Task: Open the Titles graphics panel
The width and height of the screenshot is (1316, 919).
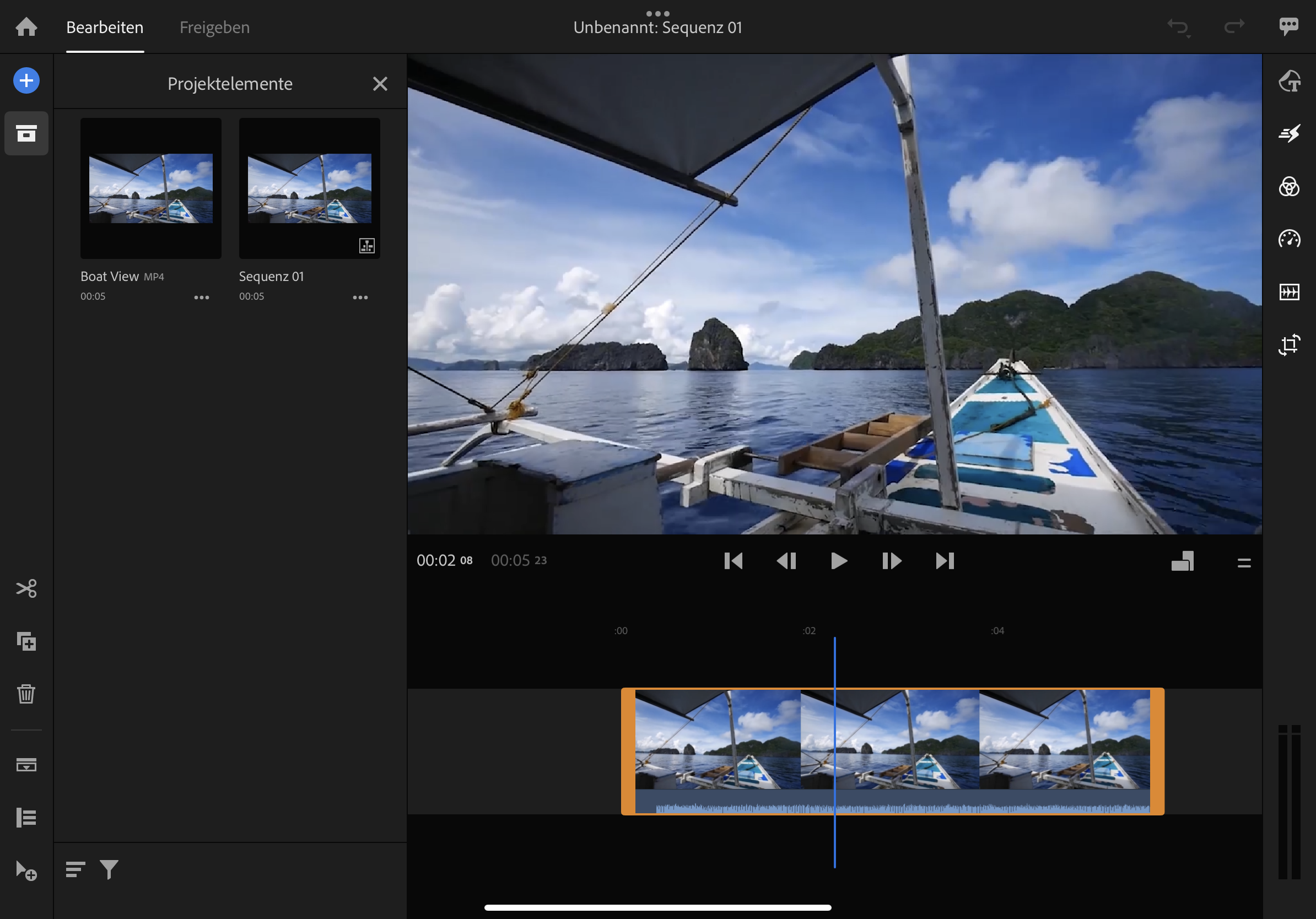Action: point(1289,81)
